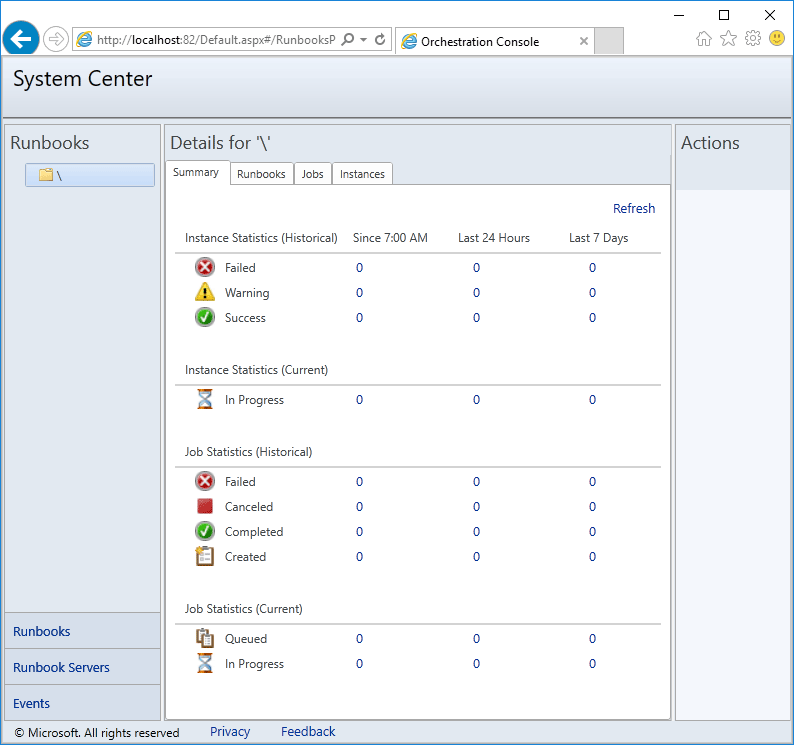Open a new blank browser tab
794x745 pixels.
pos(609,41)
